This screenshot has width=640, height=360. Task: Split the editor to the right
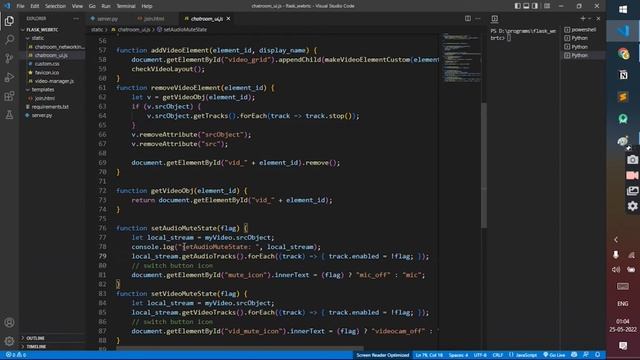click(x=468, y=18)
